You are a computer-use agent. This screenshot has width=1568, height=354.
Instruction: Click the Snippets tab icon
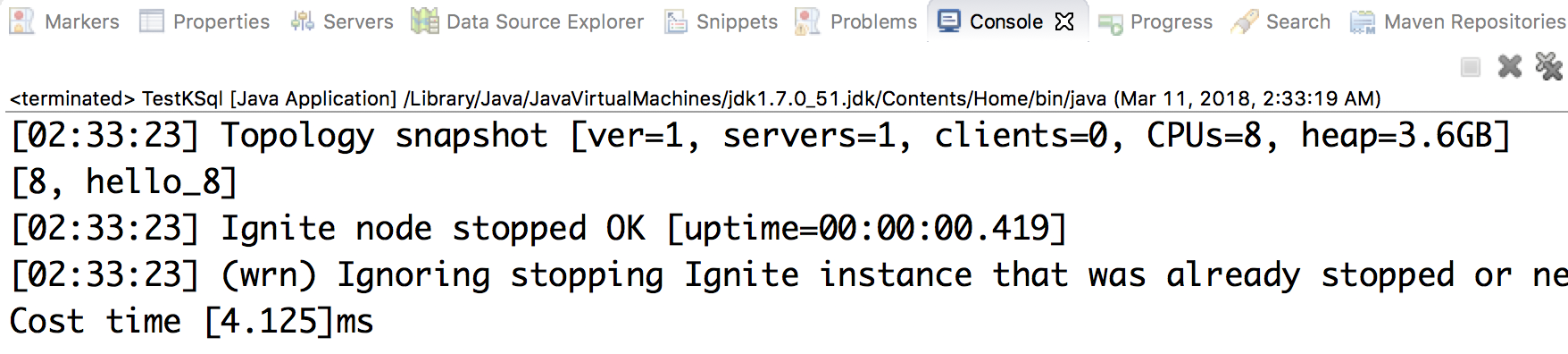coord(676,21)
